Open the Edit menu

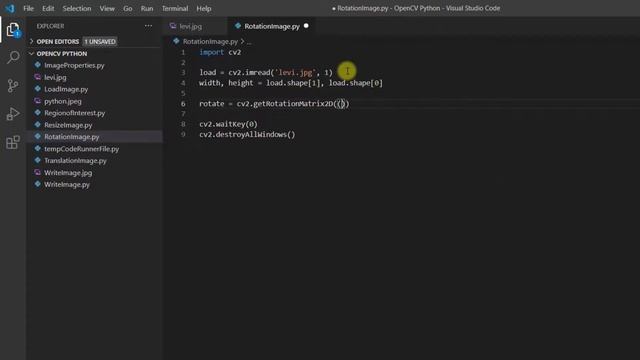coord(48,8)
